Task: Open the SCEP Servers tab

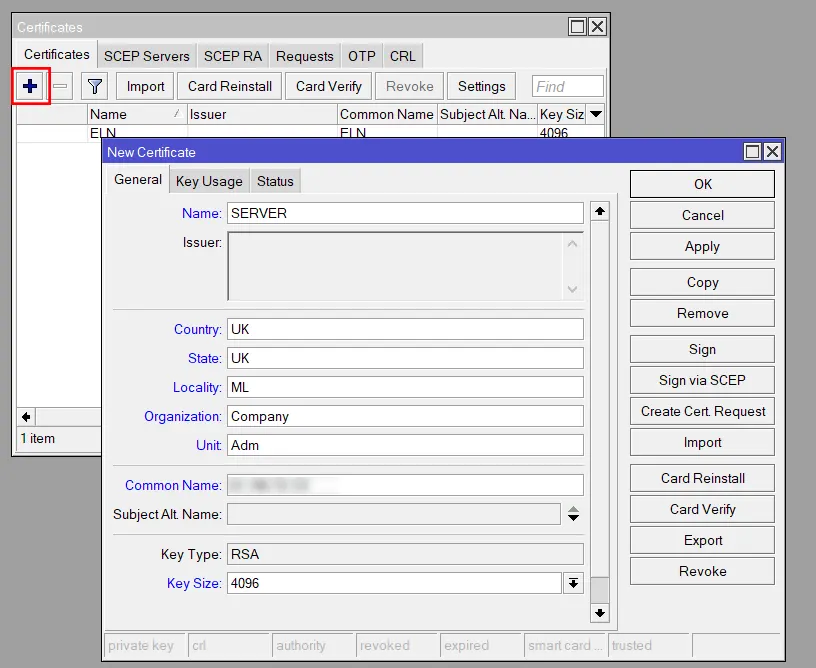Action: [146, 56]
